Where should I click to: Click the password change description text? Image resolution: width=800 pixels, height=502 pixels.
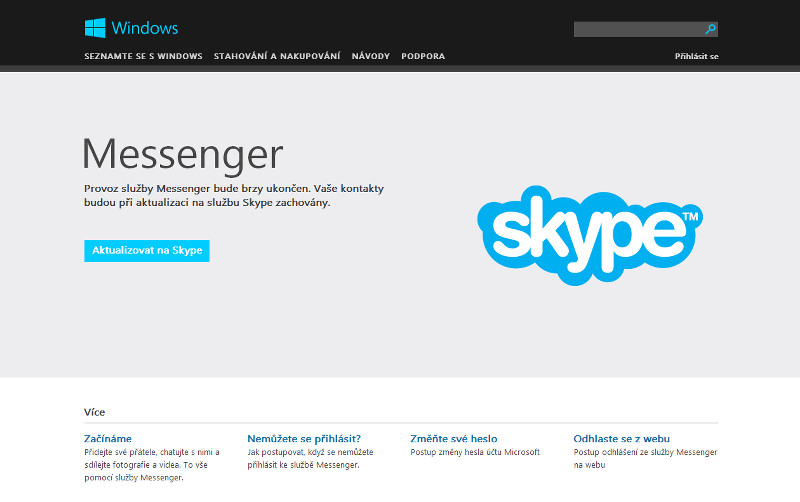(475, 452)
